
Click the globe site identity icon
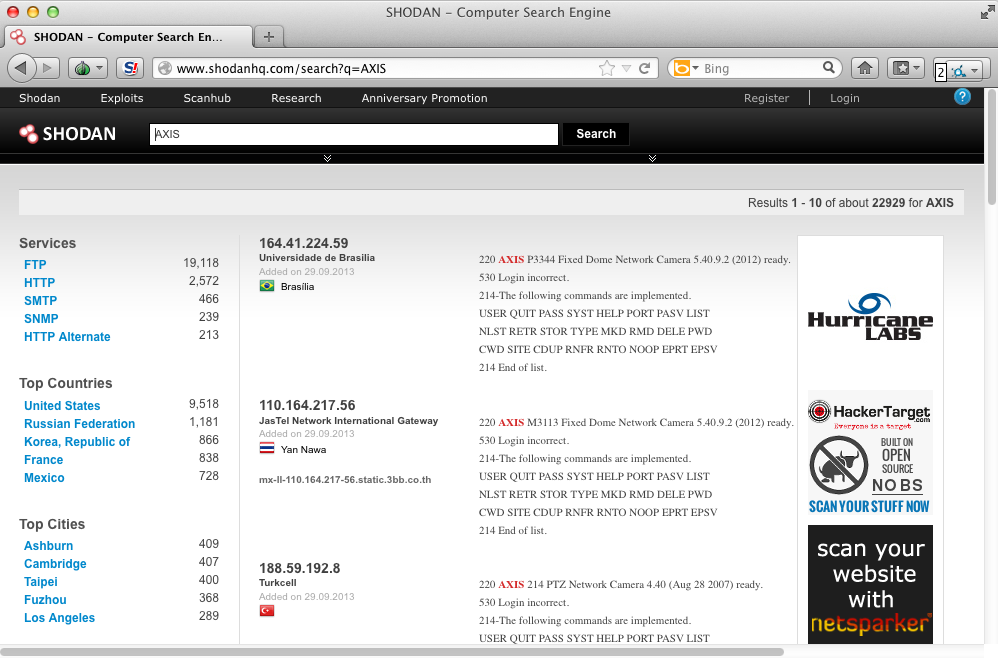(x=165, y=68)
